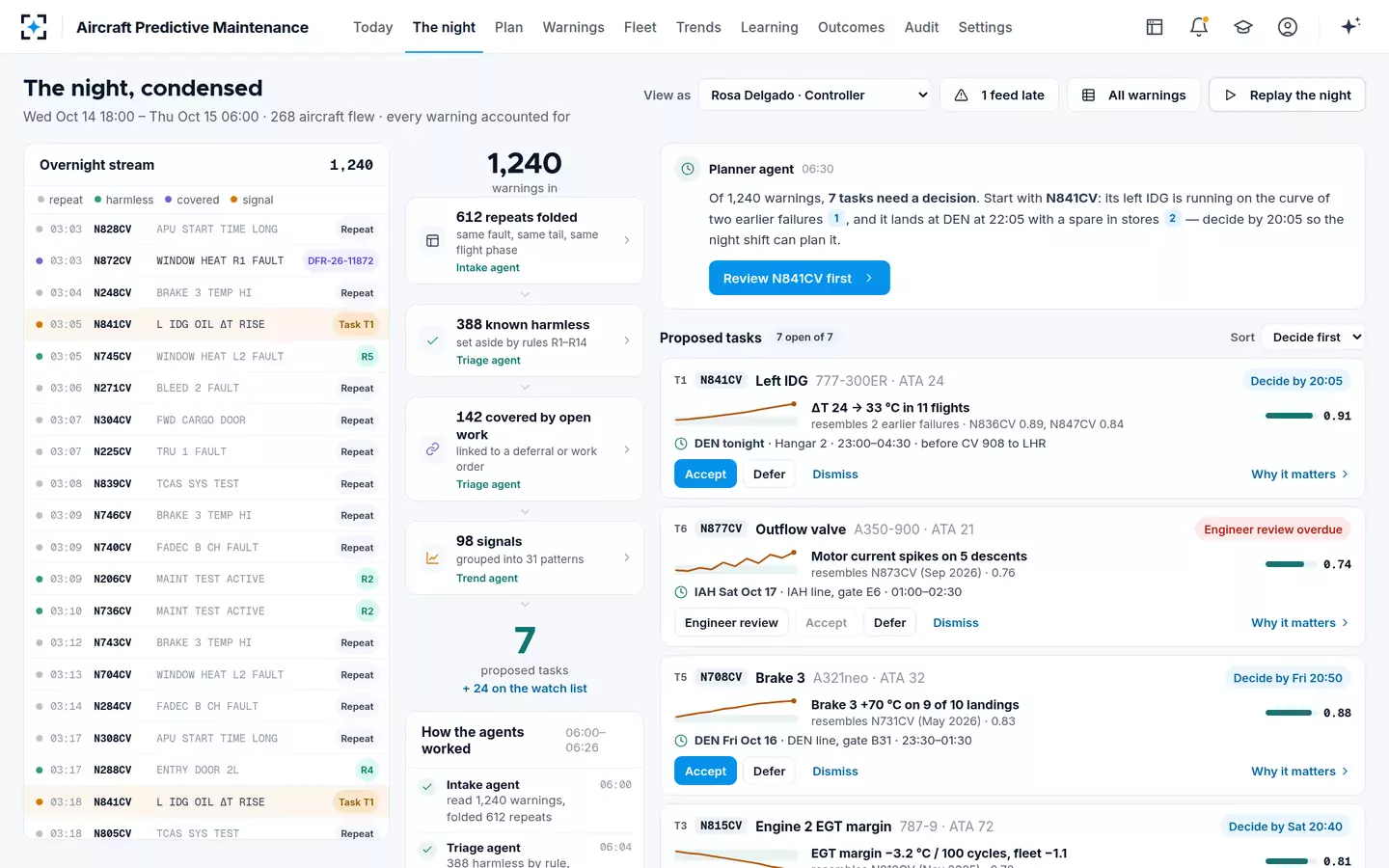Viewport: 1389px width, 868px height.
Task: Click the graduation cap learning icon
Action: 1243,27
